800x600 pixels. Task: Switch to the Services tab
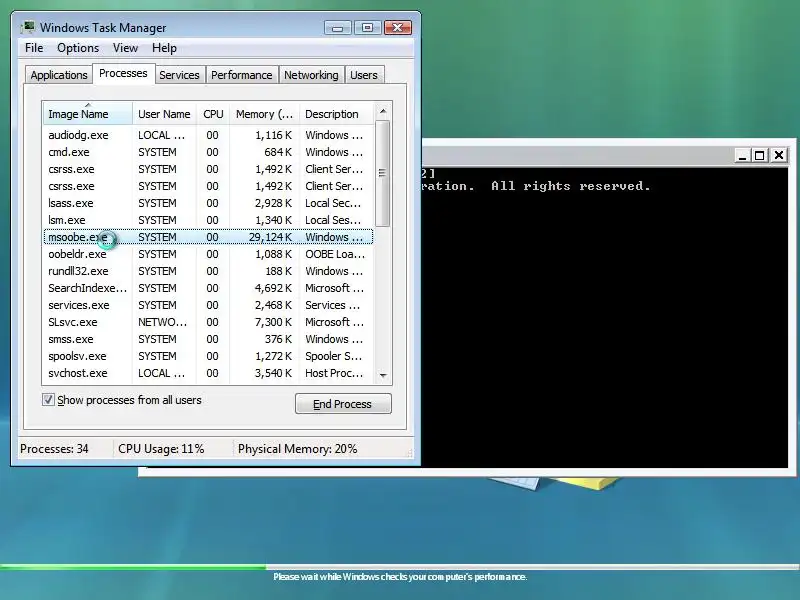[x=179, y=75]
